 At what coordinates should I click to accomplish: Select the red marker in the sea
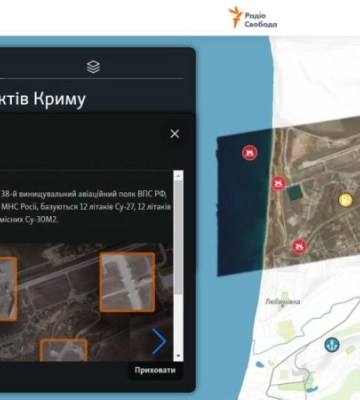(250, 153)
